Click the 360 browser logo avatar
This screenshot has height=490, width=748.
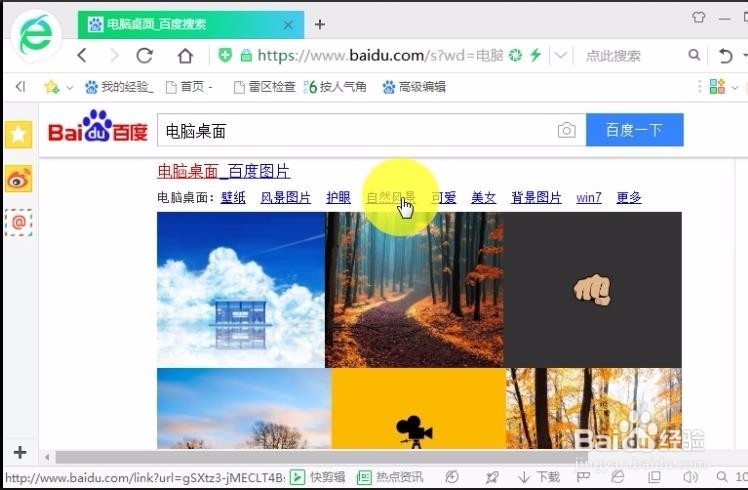[x=36, y=35]
